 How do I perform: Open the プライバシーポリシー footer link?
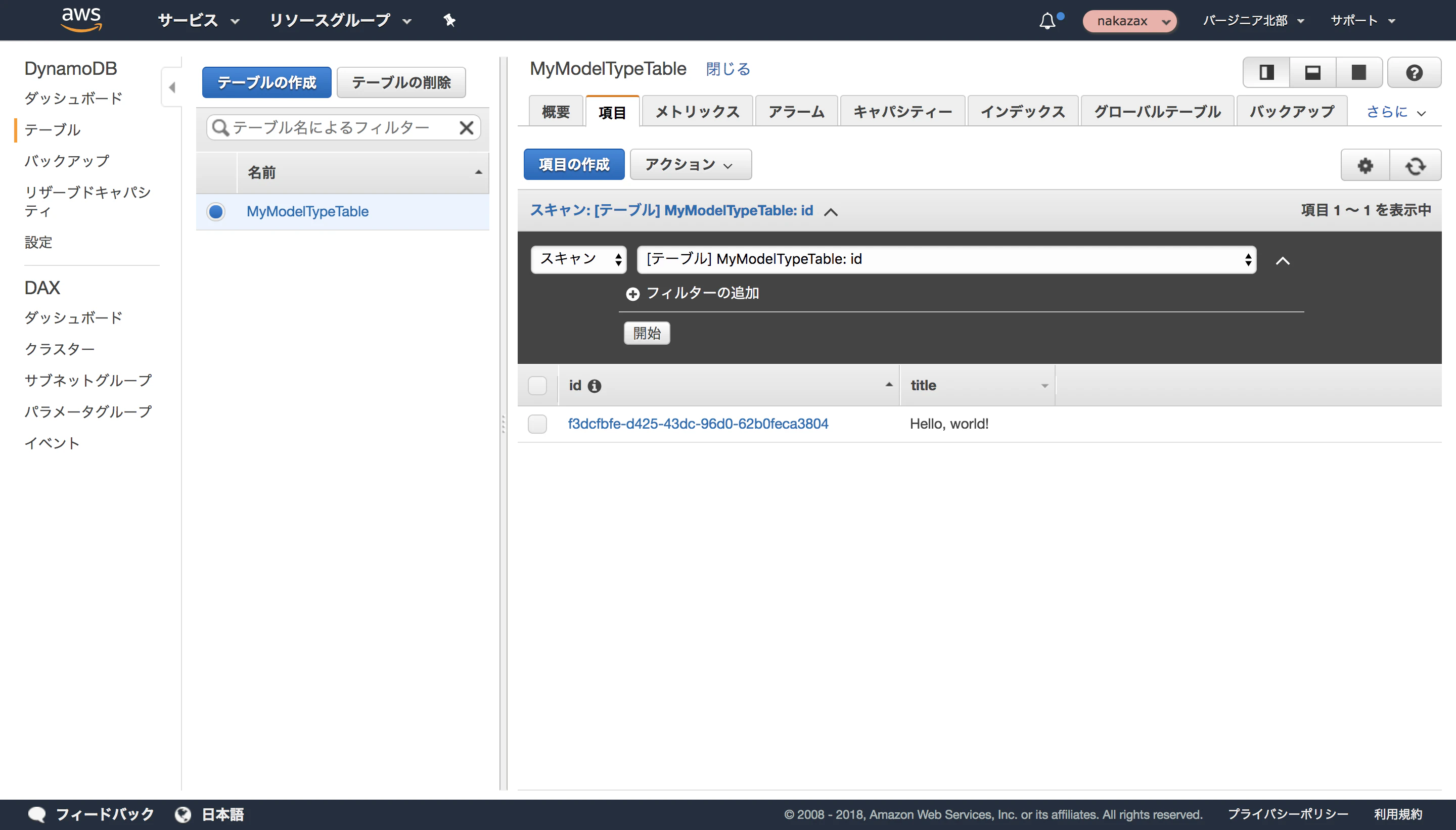pyautogui.click(x=1288, y=814)
